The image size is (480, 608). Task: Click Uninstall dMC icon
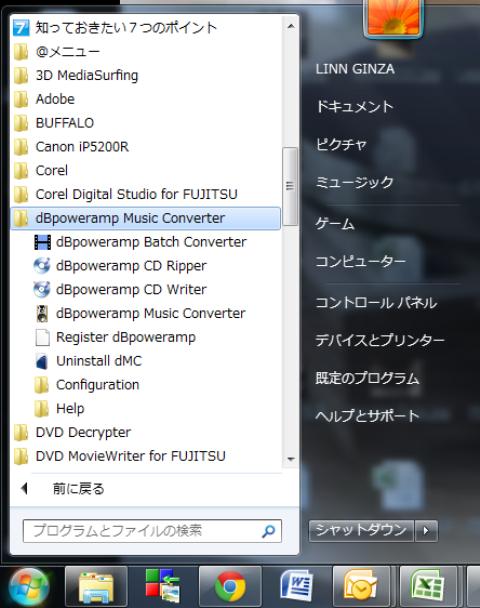42,361
